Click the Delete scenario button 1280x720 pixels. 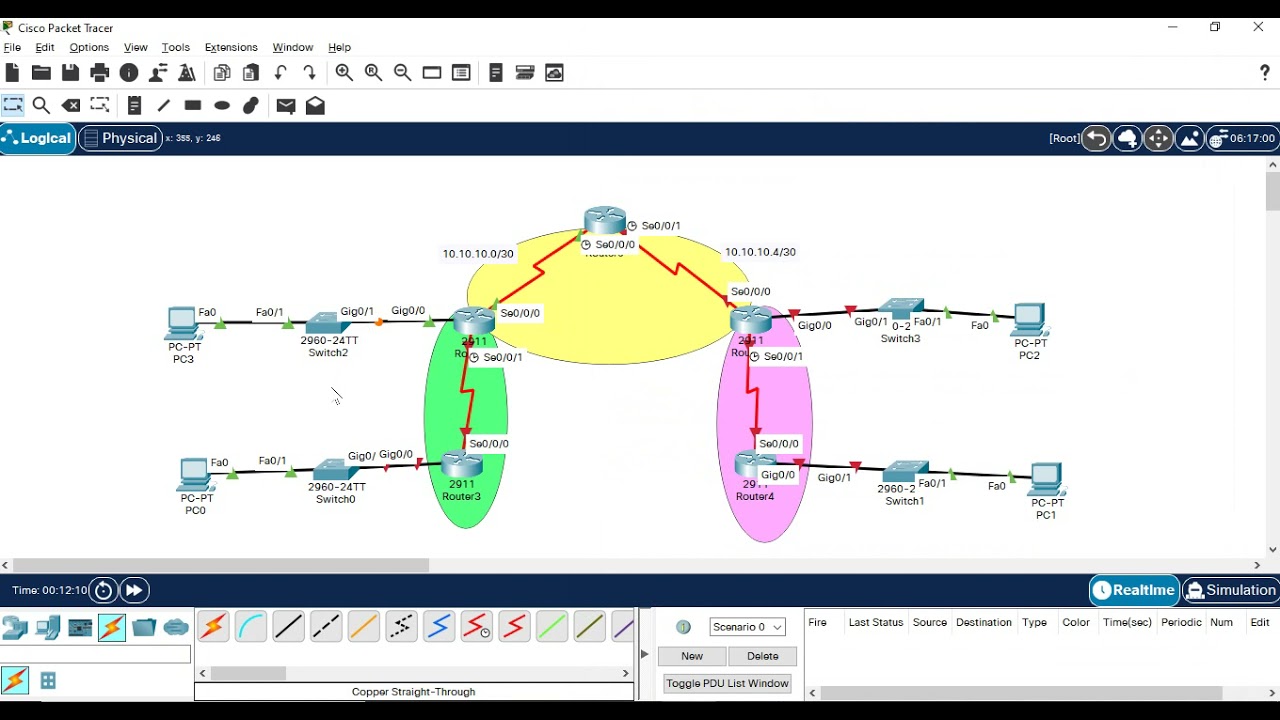[x=762, y=656]
